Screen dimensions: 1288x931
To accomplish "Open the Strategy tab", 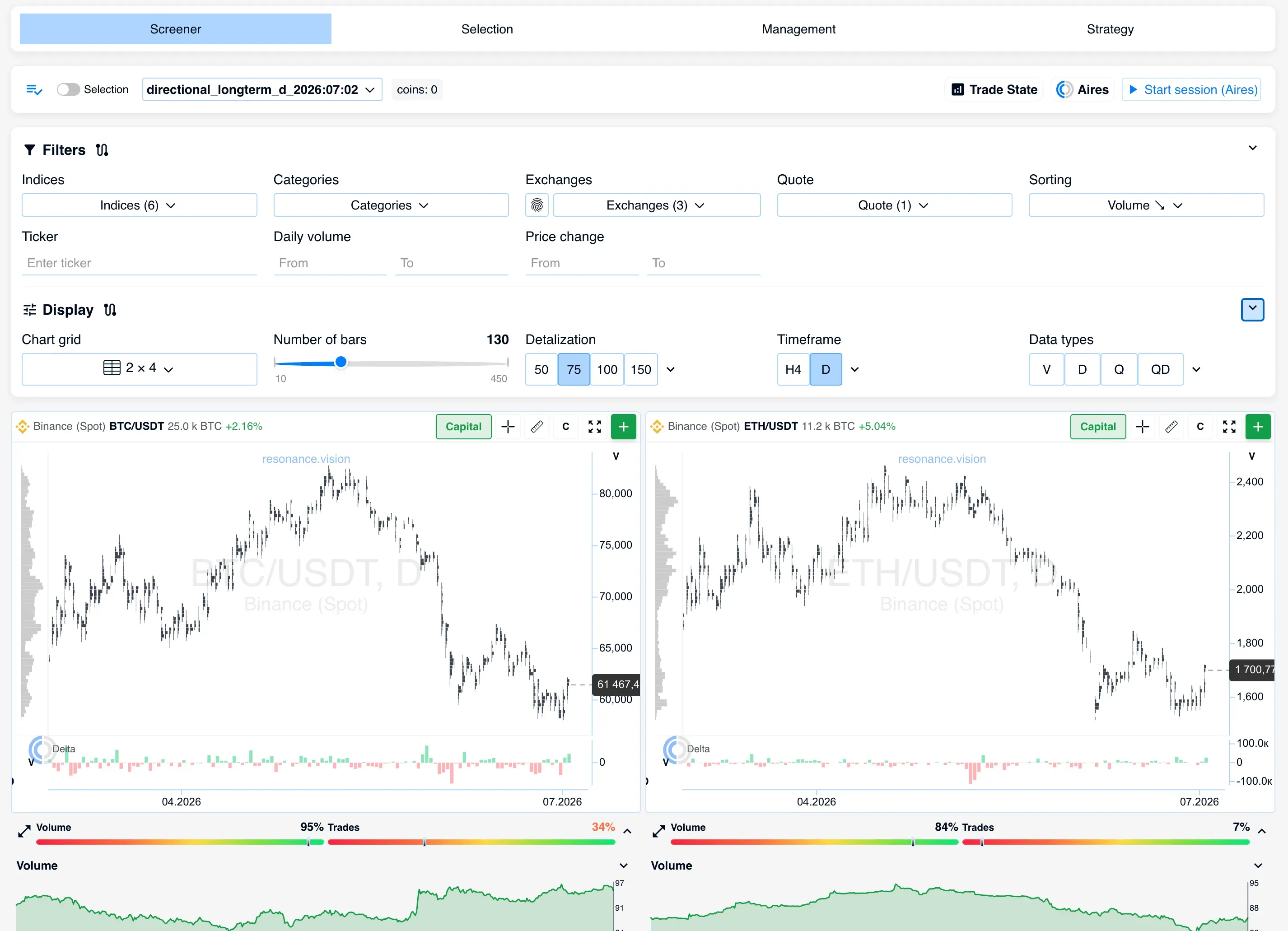I will [x=1110, y=29].
